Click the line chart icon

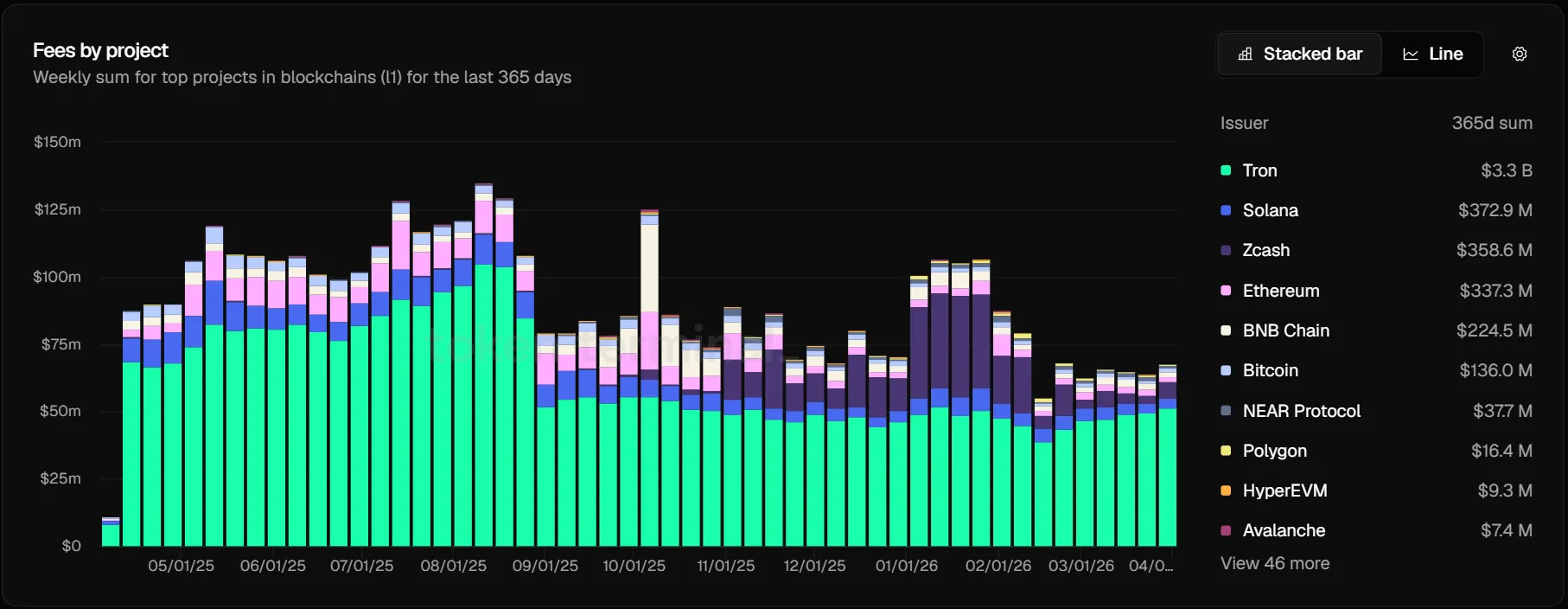[x=1410, y=54]
